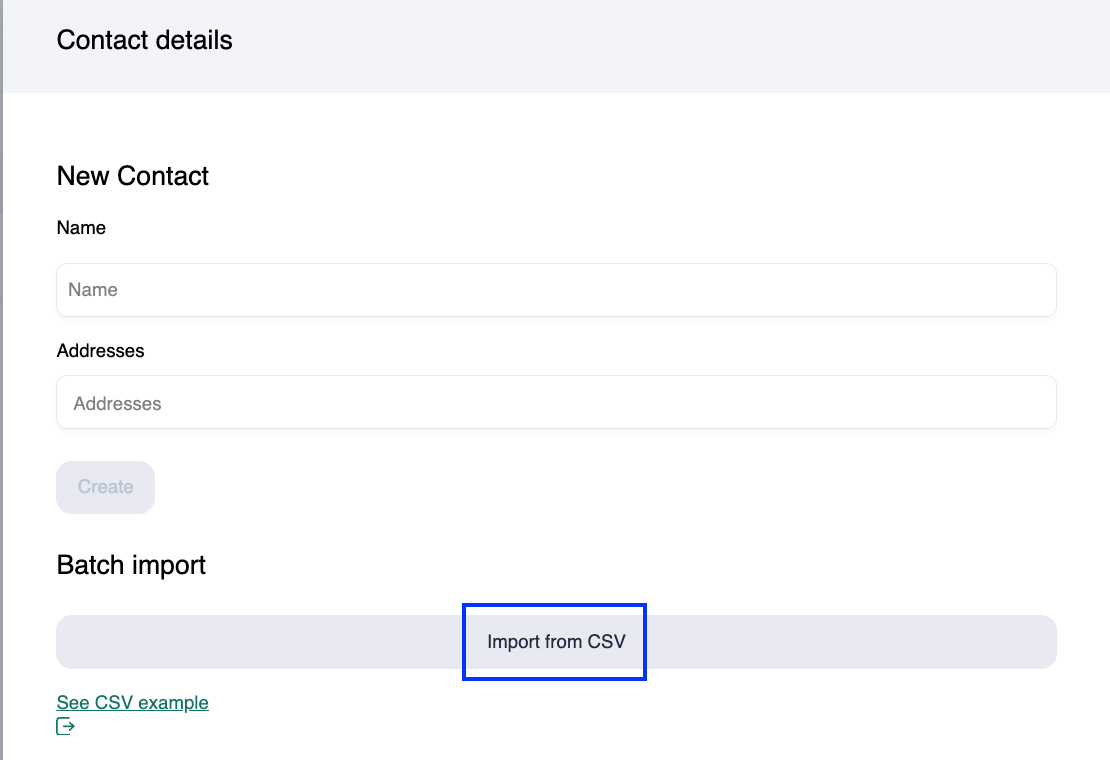Viewport: 1110px width, 760px height.
Task: Click the 'Addresses' placeholder text in the box
Action: (117, 404)
